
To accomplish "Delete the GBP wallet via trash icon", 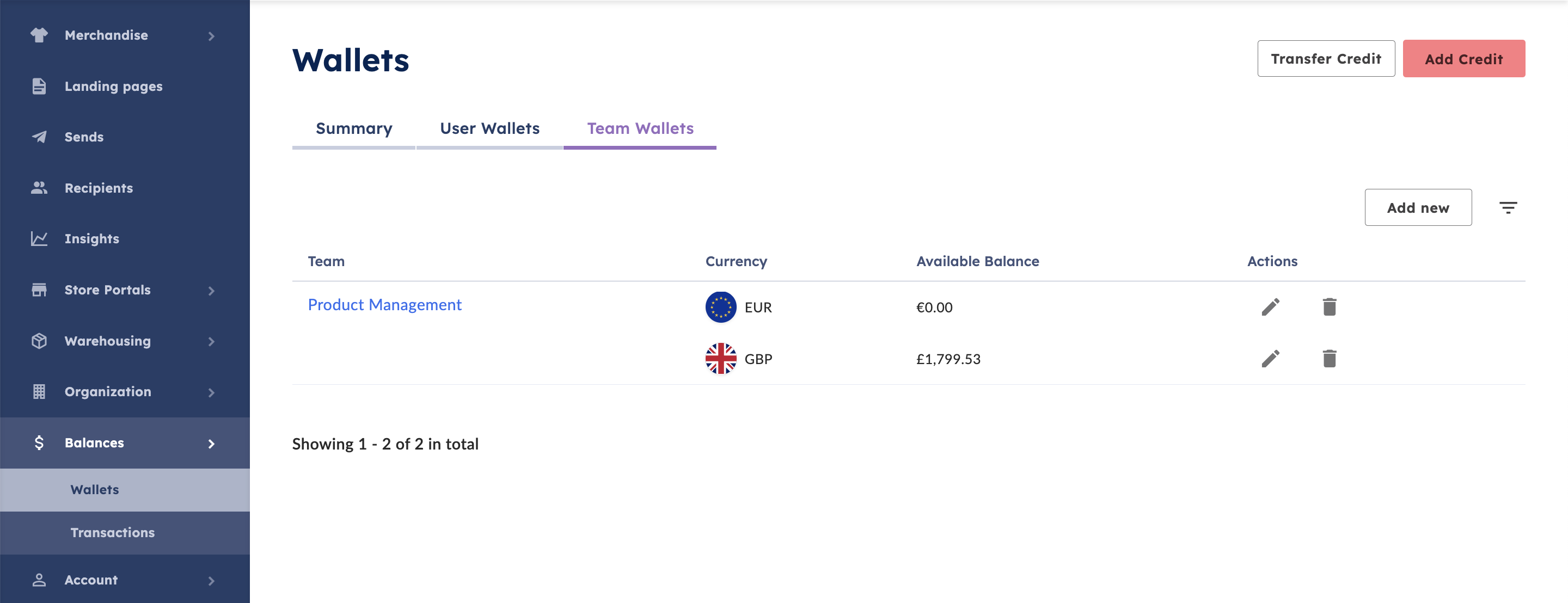I will click(1329, 359).
